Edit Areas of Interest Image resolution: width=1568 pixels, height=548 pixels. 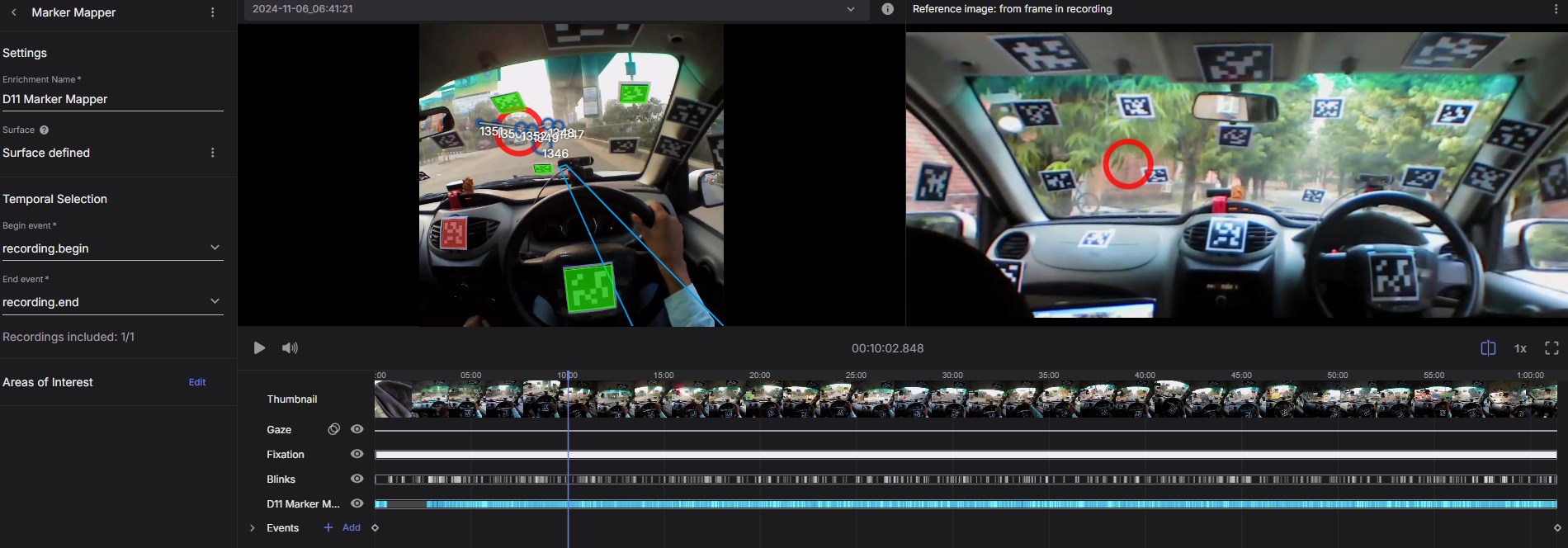197,382
